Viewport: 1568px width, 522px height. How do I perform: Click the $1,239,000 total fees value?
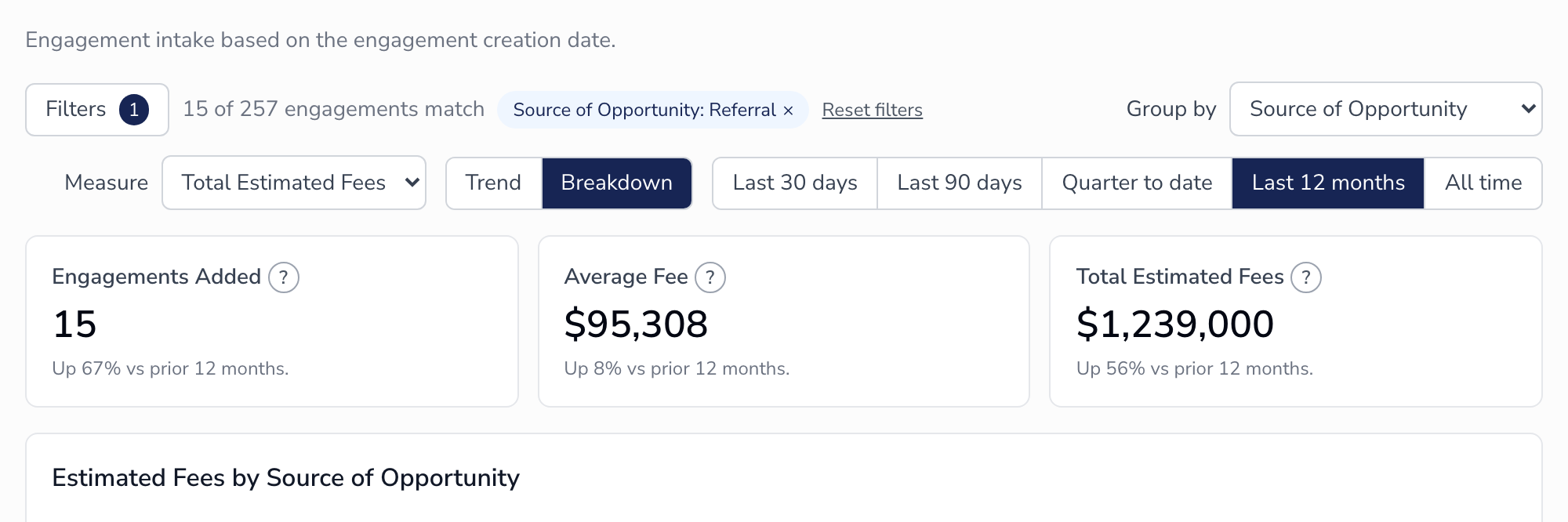point(1175,324)
